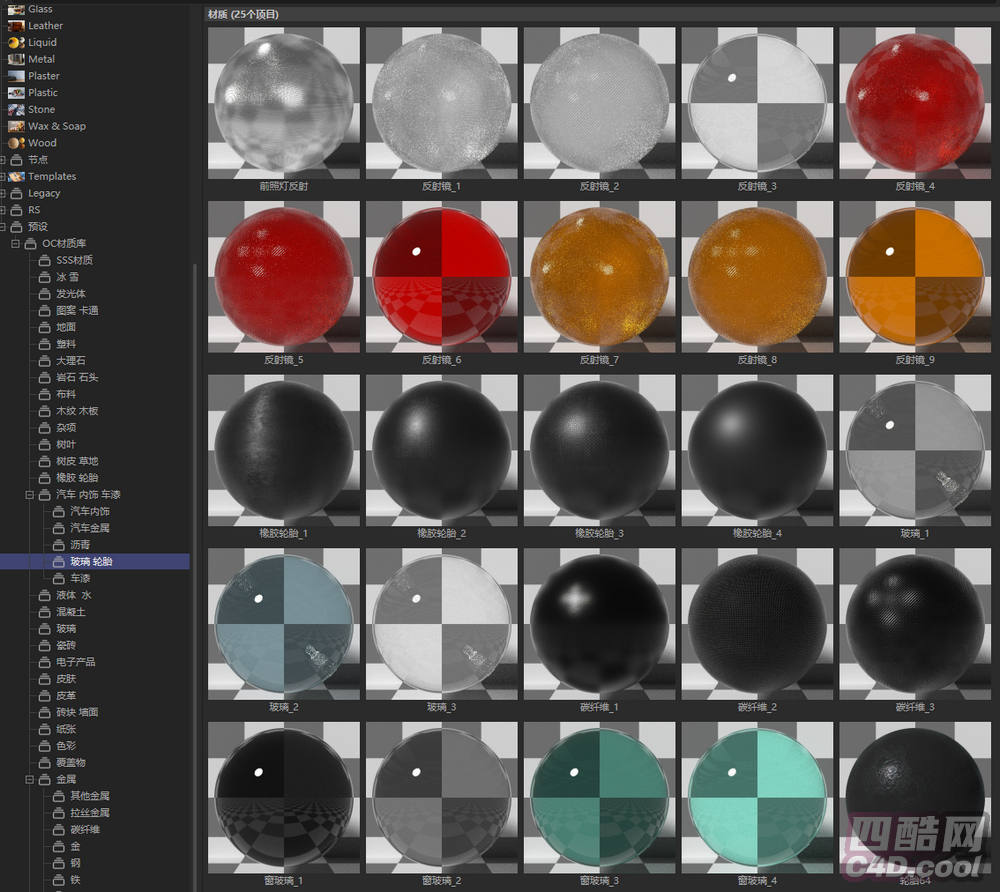Choose the 橡胶轮胎_1 rubber tire material
The width and height of the screenshot is (1000, 892).
284,449
